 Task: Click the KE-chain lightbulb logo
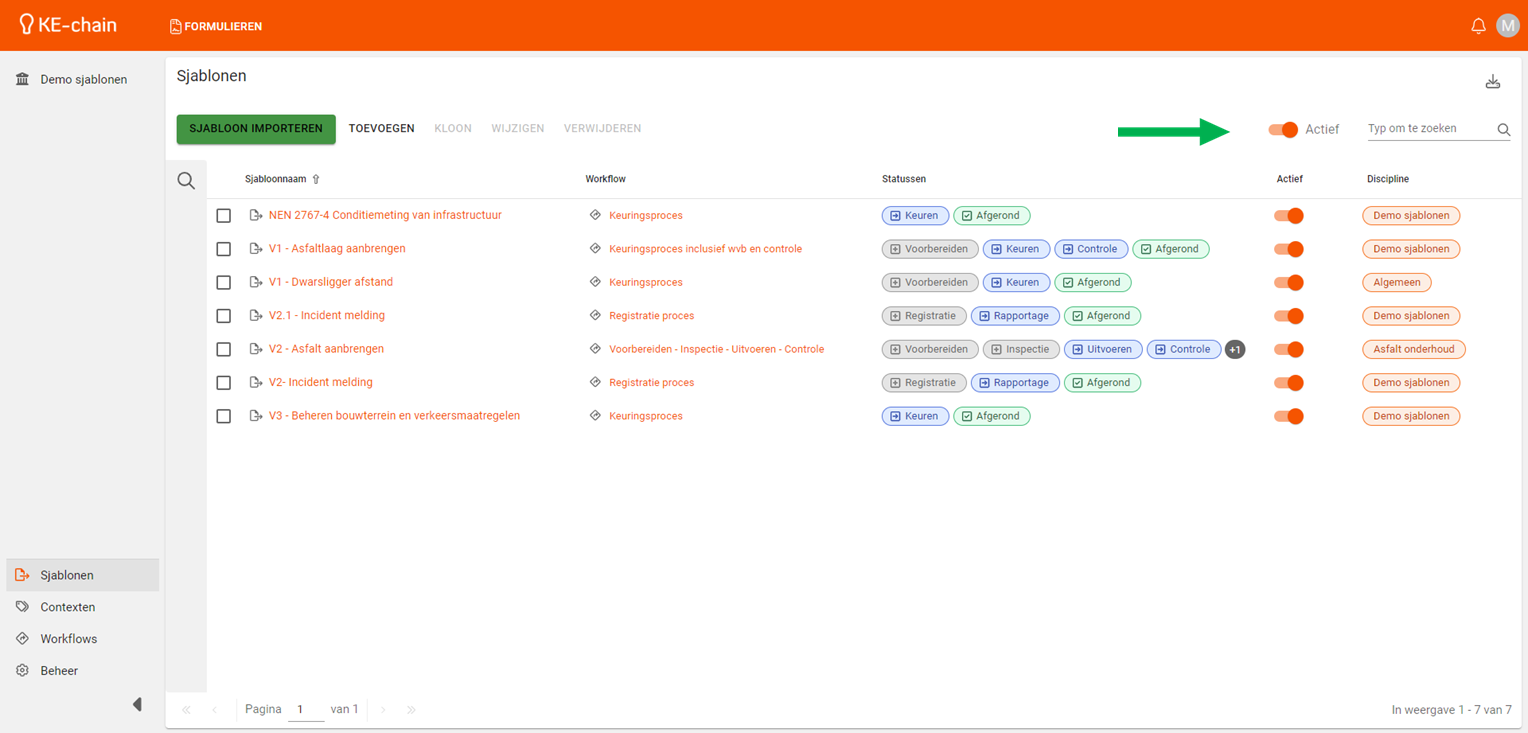click(x=27, y=25)
